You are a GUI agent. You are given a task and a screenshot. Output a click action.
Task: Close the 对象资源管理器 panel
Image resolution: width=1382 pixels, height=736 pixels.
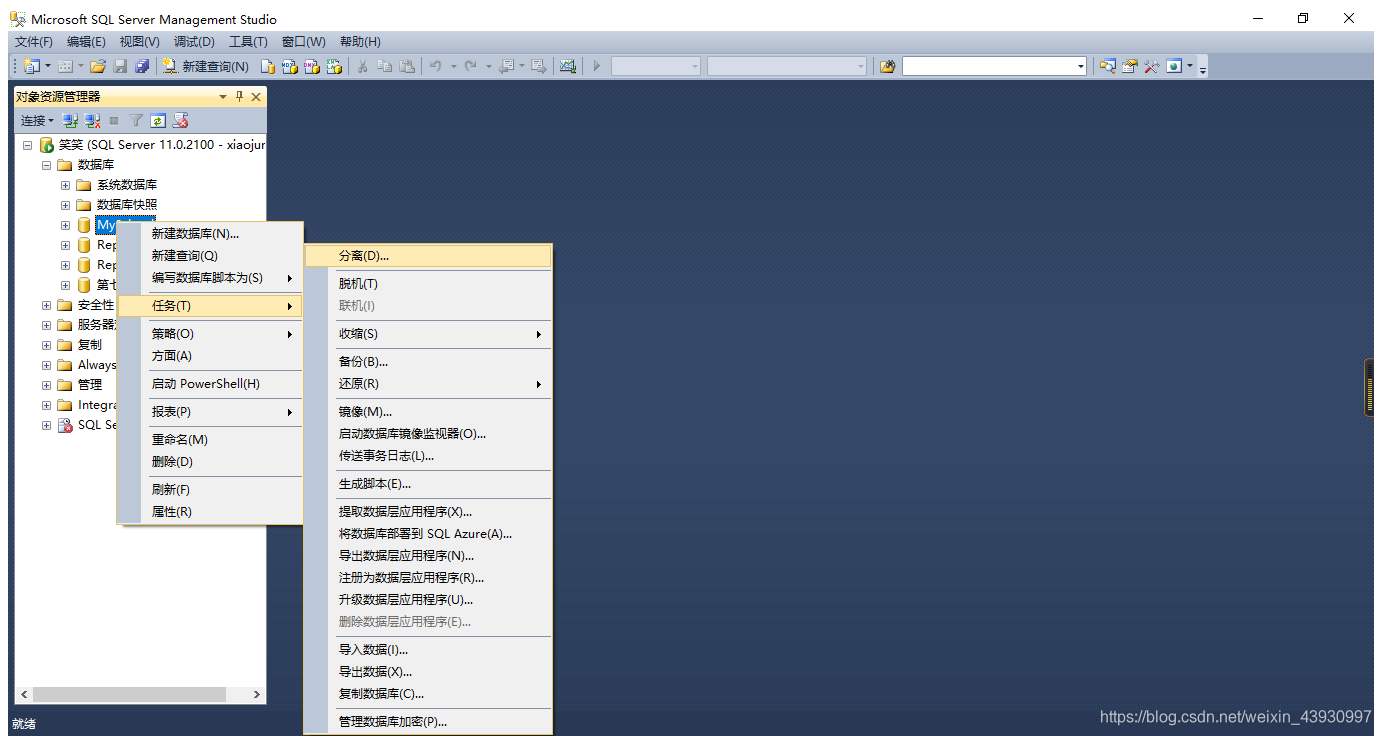coord(256,97)
